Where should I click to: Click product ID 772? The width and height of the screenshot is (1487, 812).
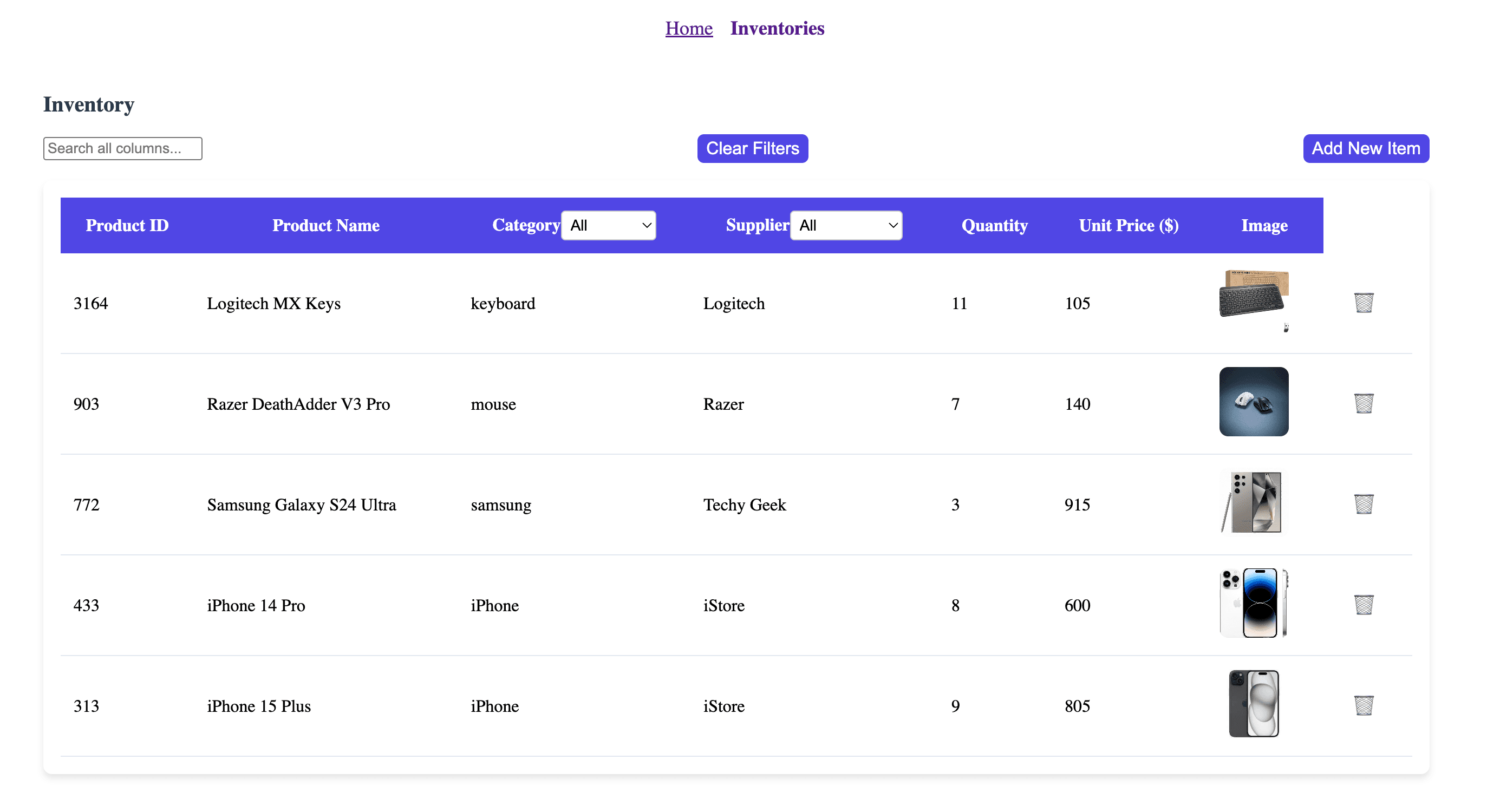[x=86, y=505]
